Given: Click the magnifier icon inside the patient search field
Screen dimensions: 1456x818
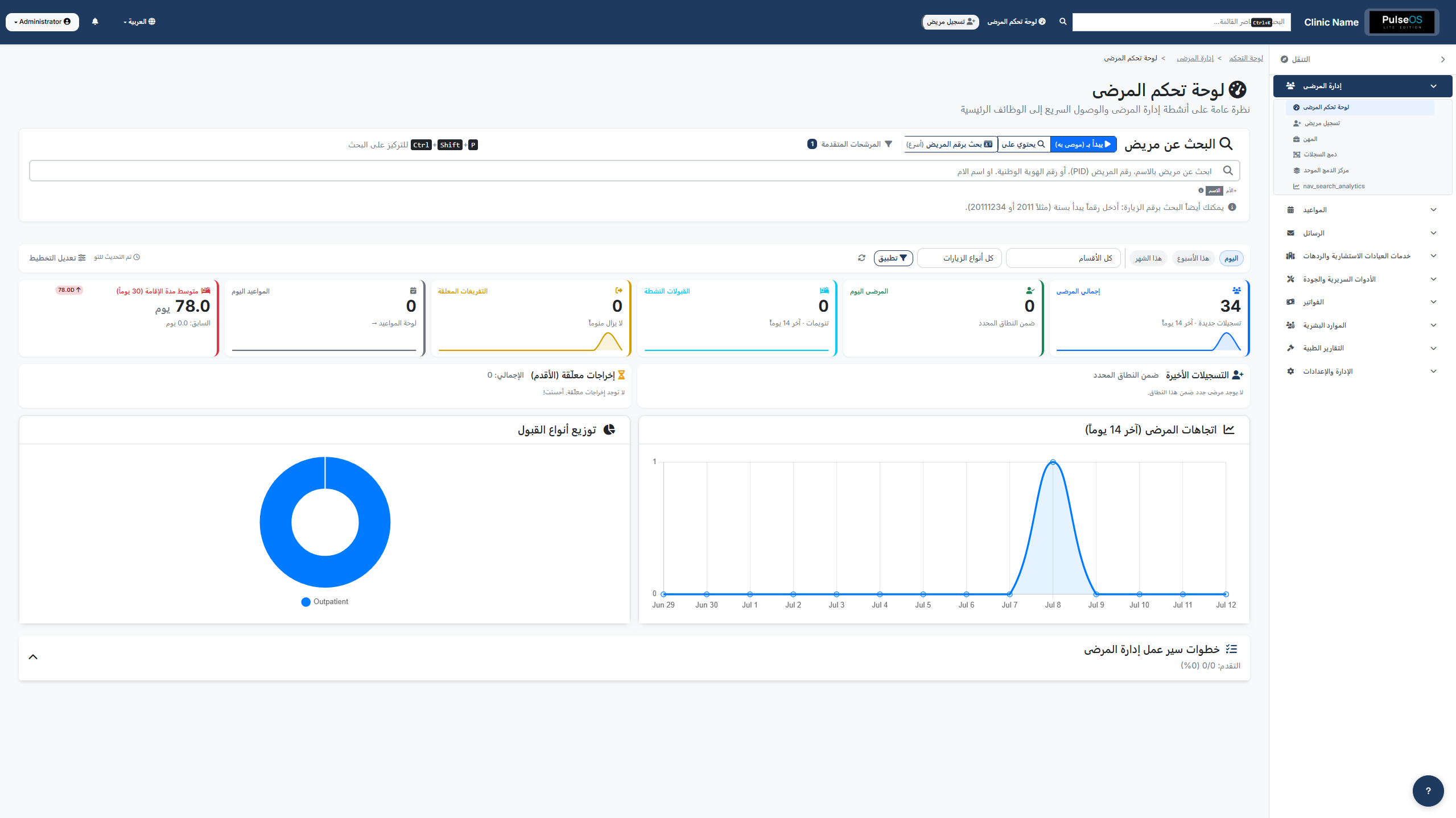Looking at the screenshot, I should pyautogui.click(x=1228, y=171).
